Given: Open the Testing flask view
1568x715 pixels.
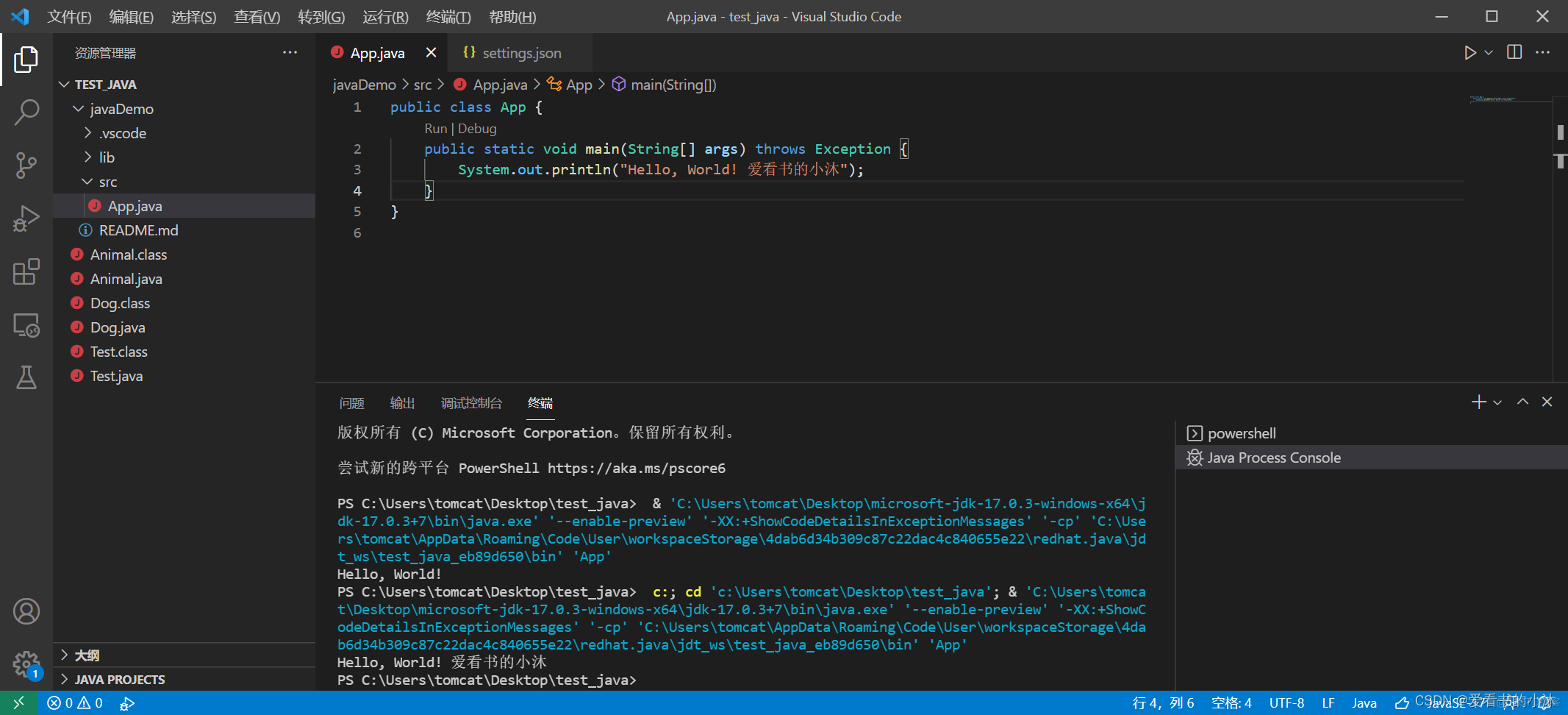Looking at the screenshot, I should (x=26, y=377).
